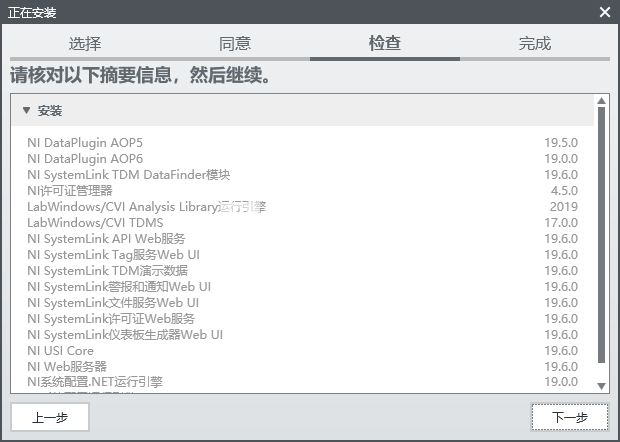Select NI SystemLink许可证Web服务 entry

pyautogui.click(x=302, y=319)
